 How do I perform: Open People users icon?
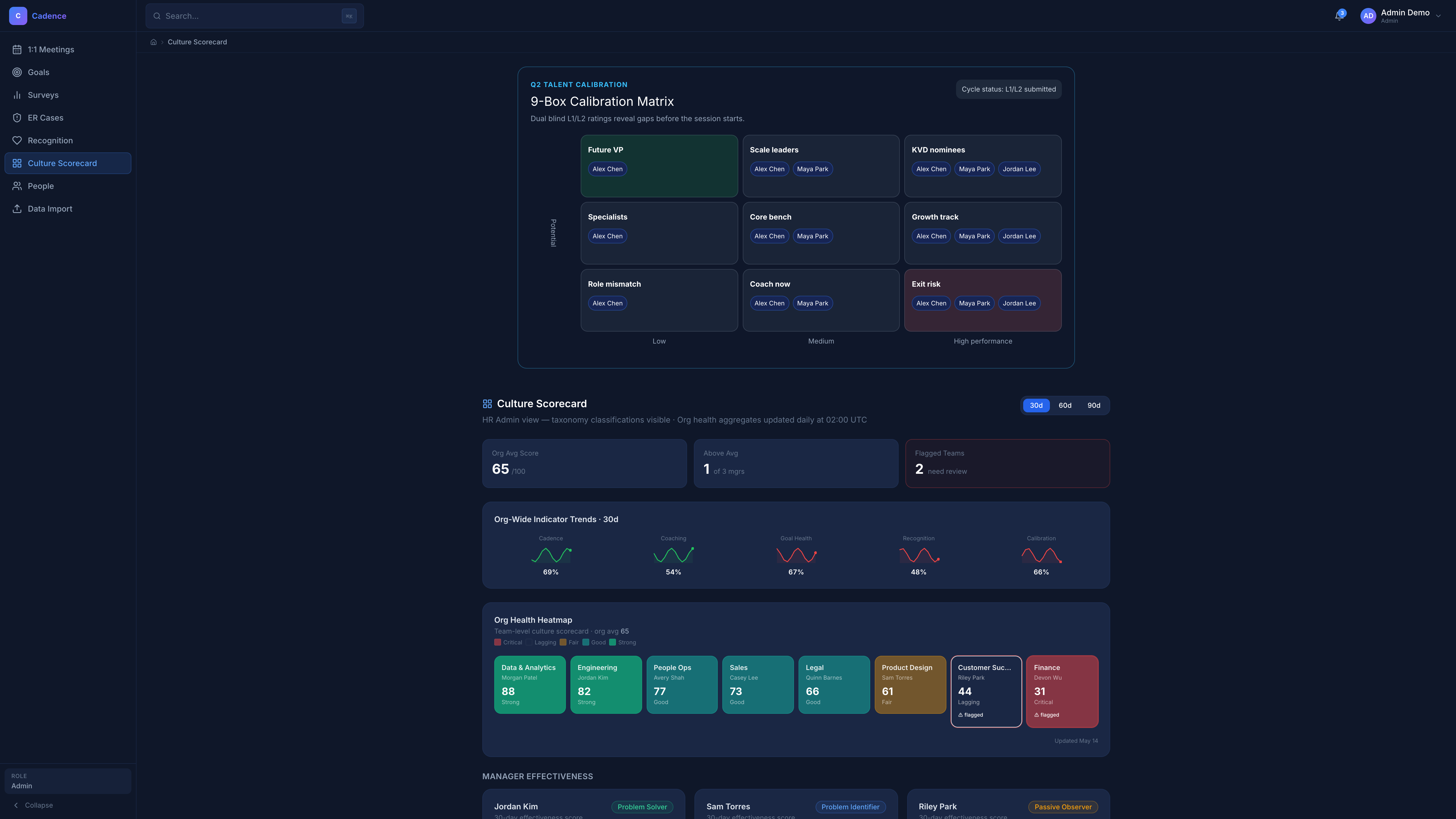[x=17, y=186]
